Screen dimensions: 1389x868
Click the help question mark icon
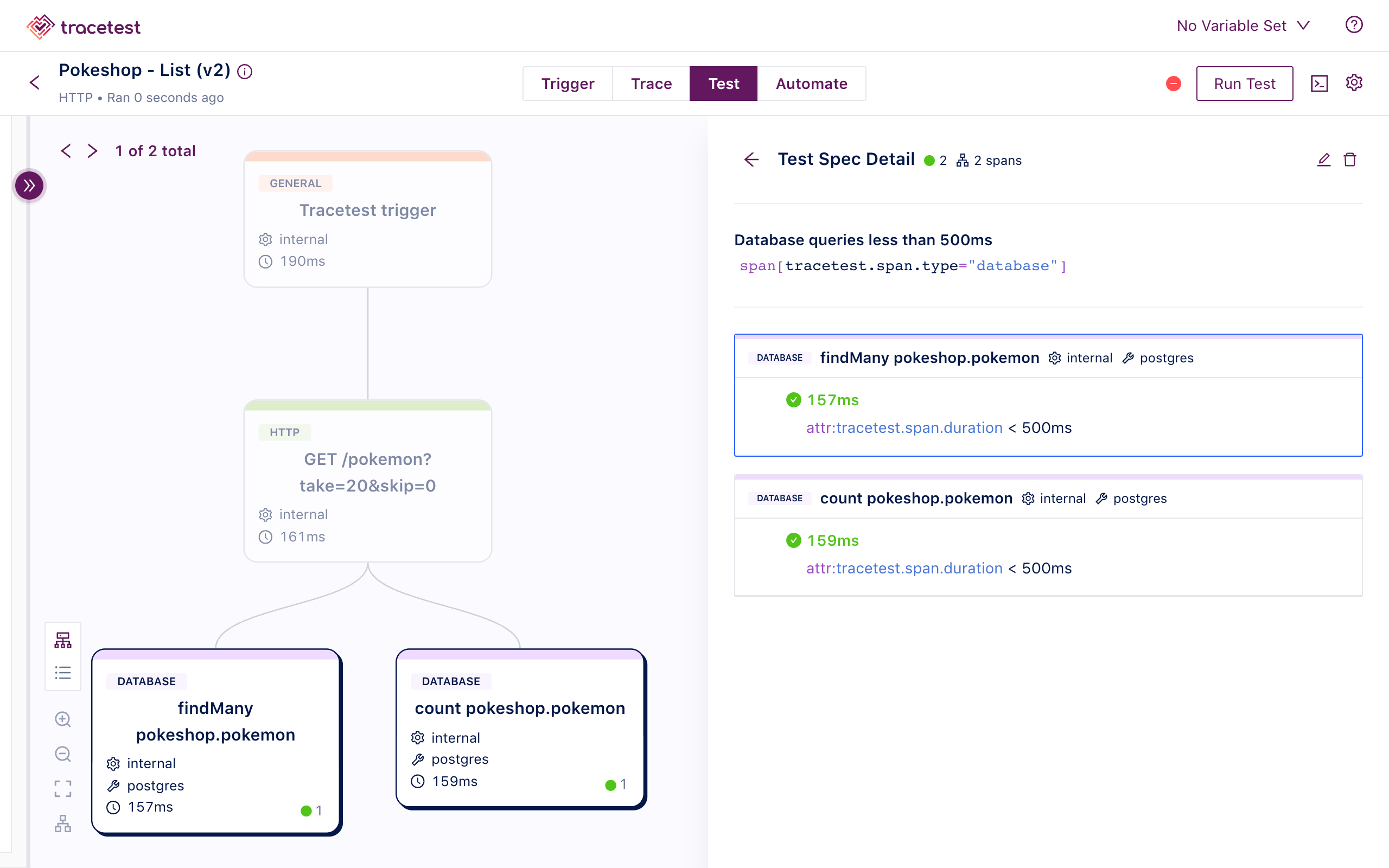[x=1353, y=25]
